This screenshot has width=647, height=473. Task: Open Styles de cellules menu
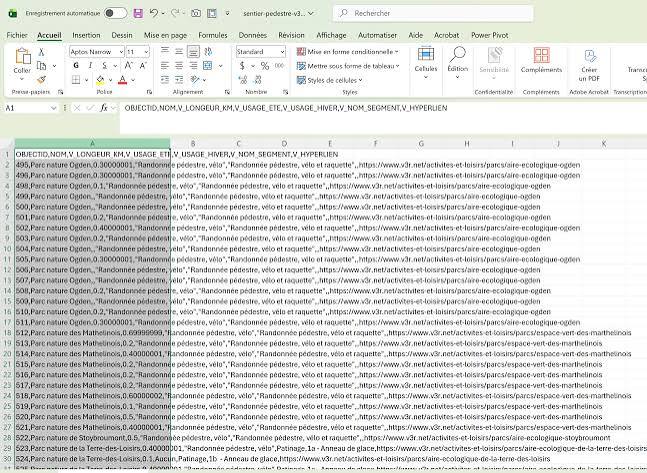[330, 80]
